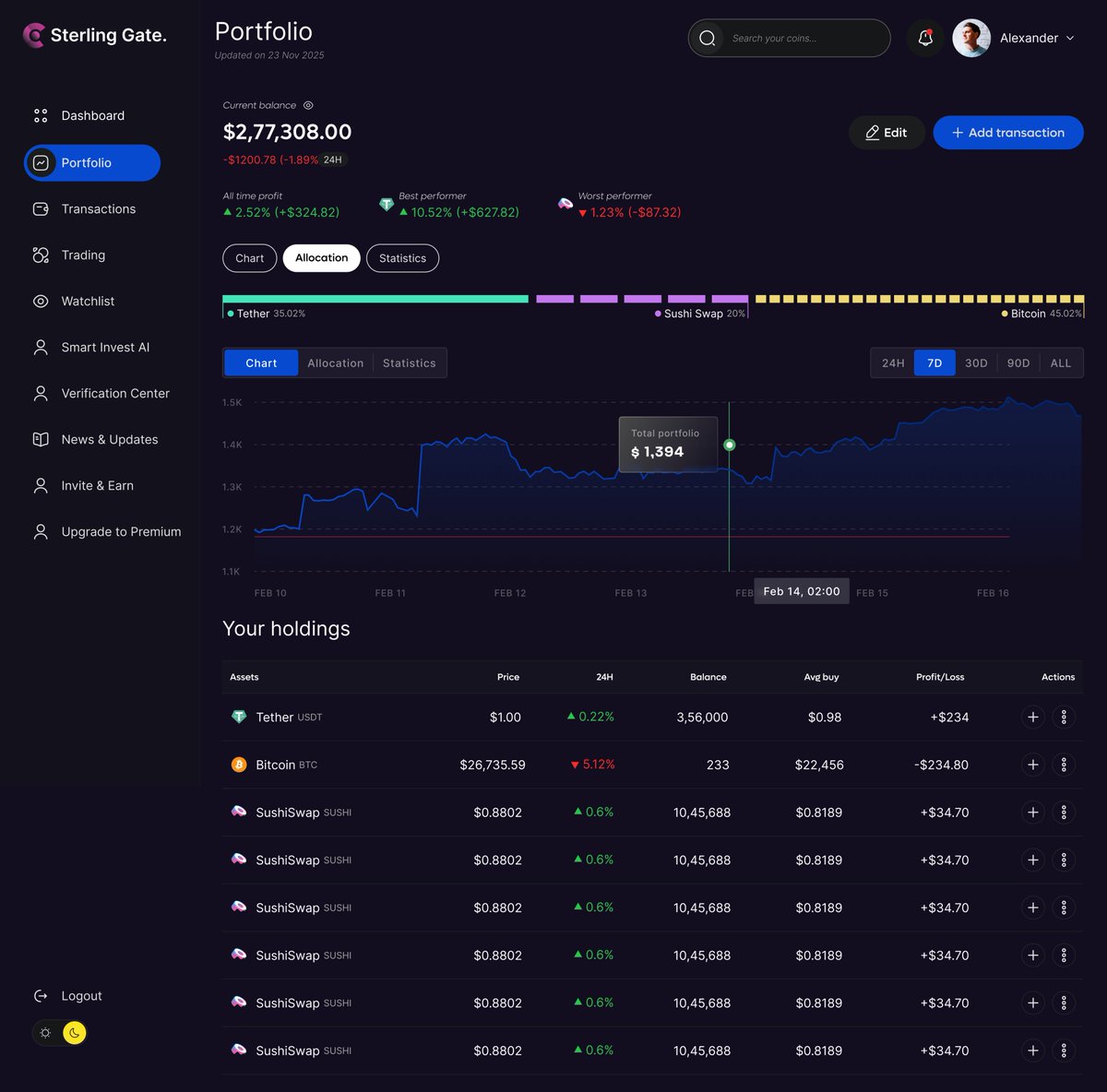Select the 24H time range

pos(893,363)
